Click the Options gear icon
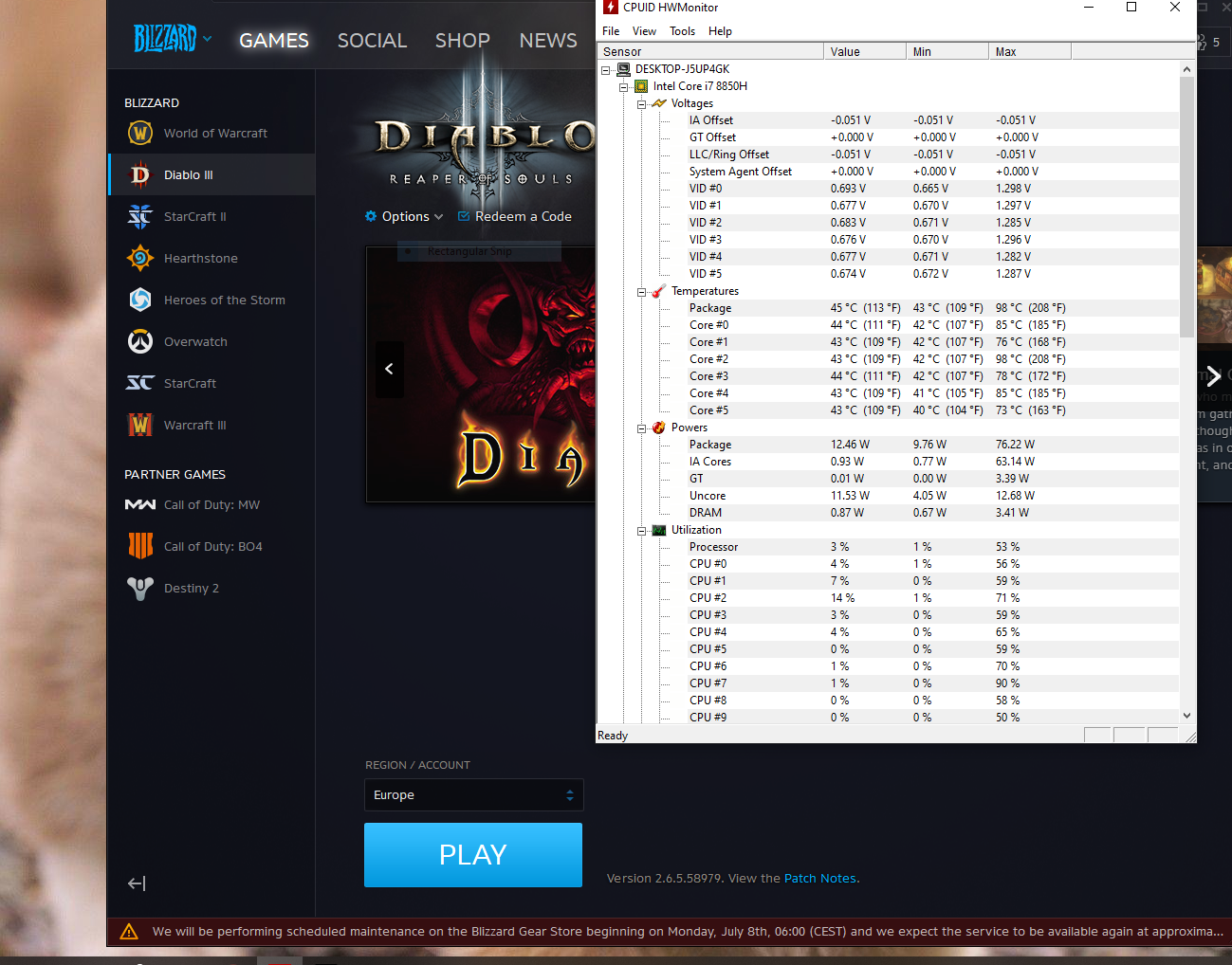This screenshot has height=965, width=1232. pyautogui.click(x=371, y=216)
